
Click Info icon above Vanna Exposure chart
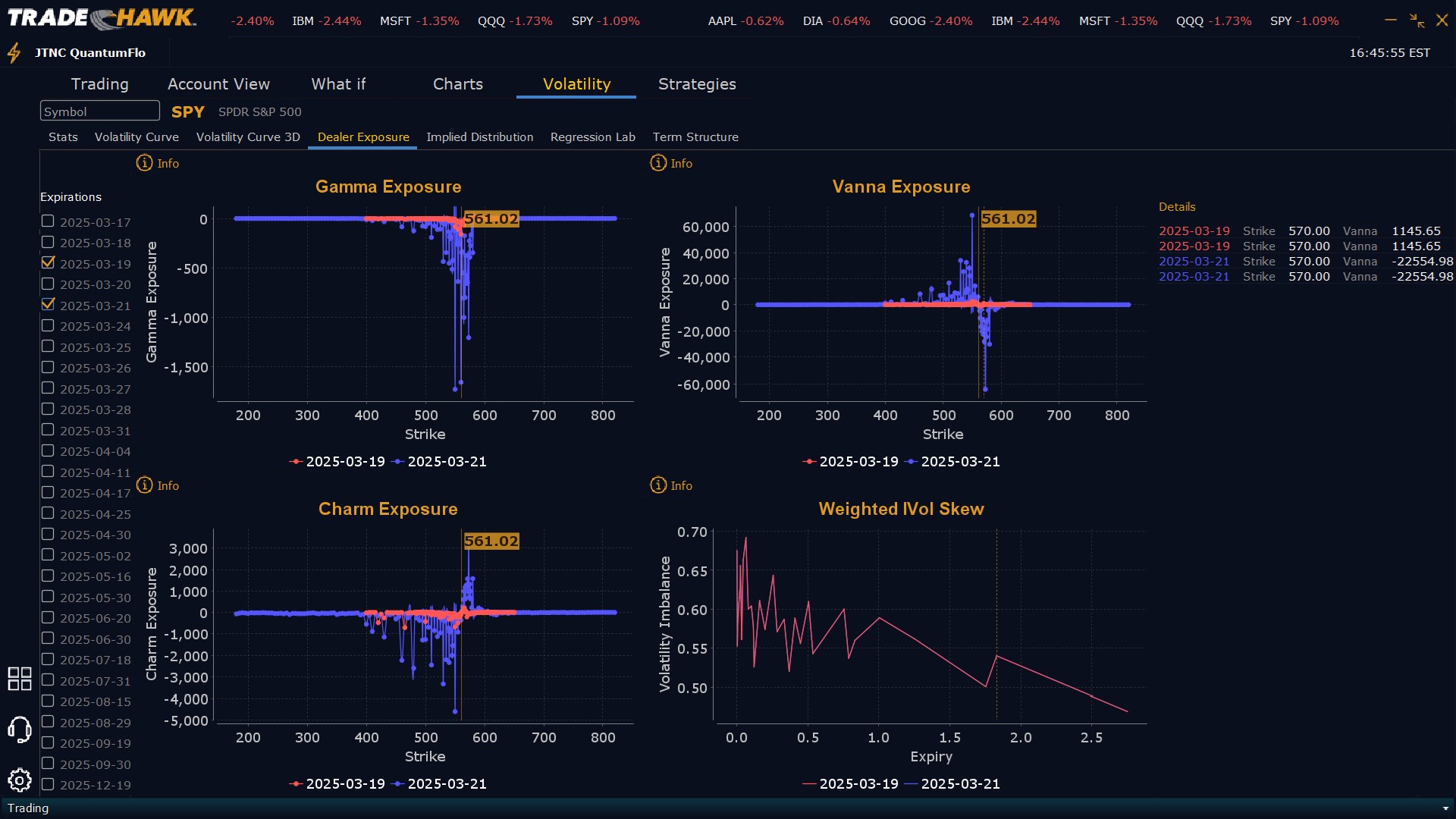pos(658,163)
